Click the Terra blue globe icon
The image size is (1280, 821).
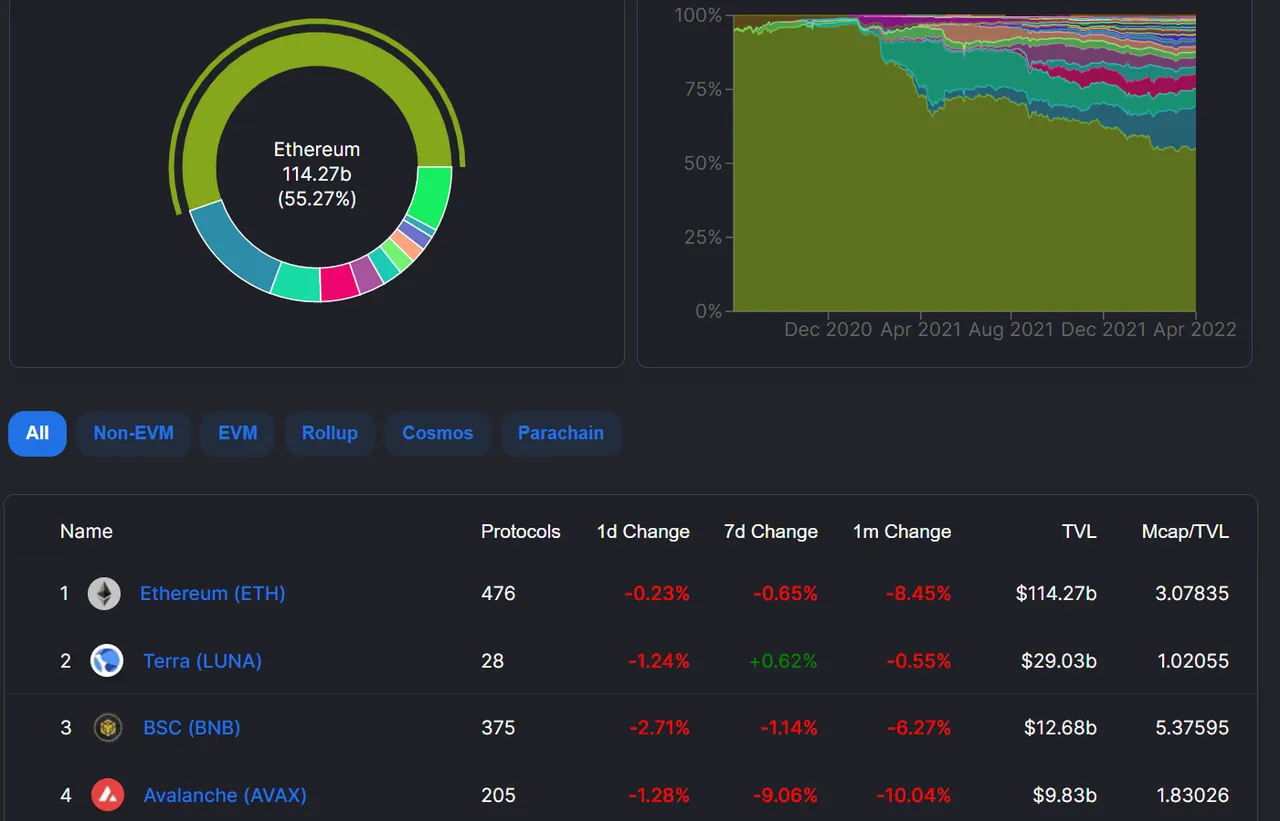coord(107,661)
